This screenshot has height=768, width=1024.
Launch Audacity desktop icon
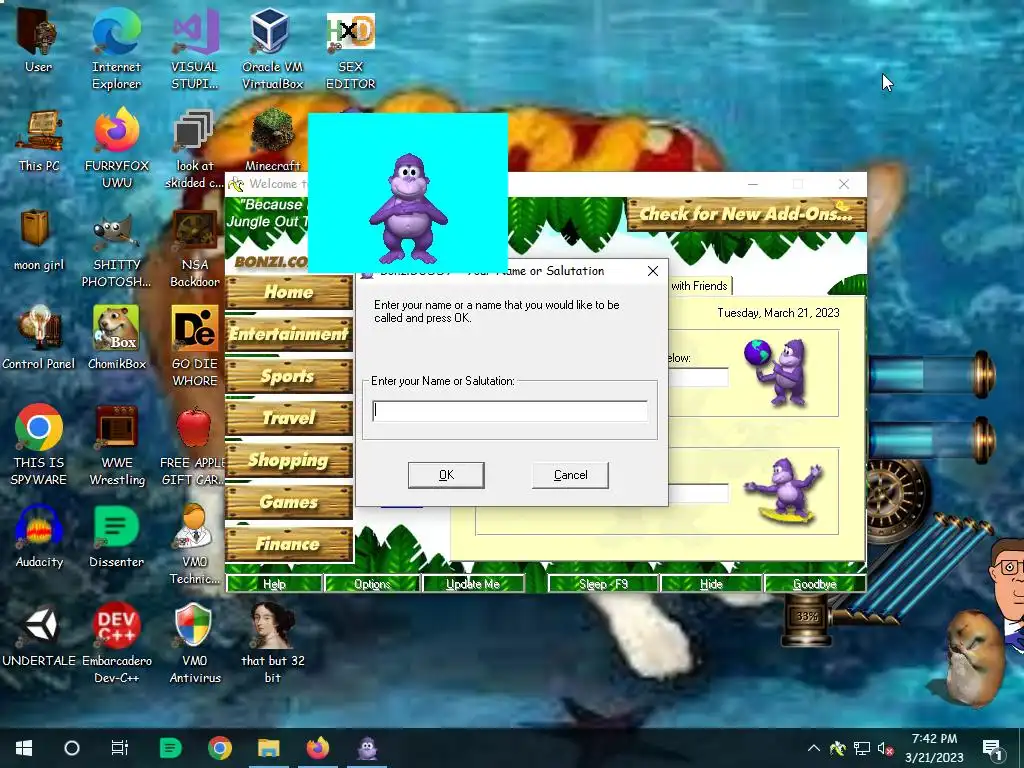click(x=39, y=536)
